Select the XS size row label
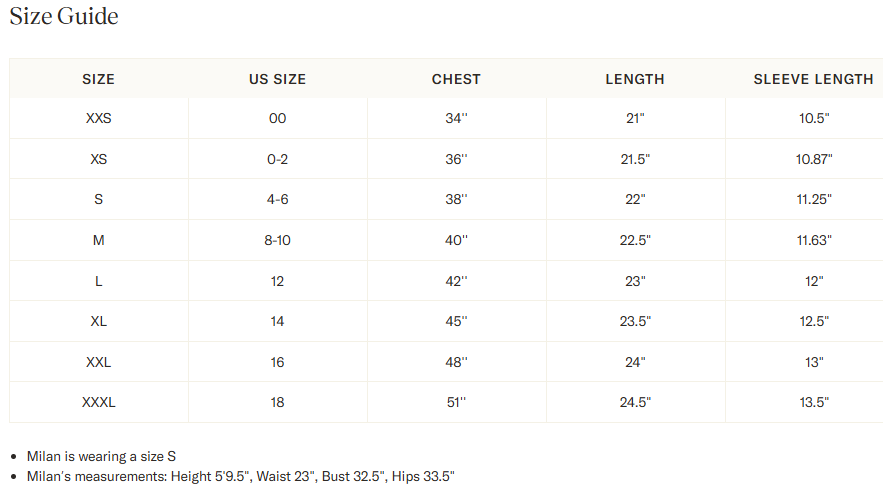883x502 pixels. [99, 159]
